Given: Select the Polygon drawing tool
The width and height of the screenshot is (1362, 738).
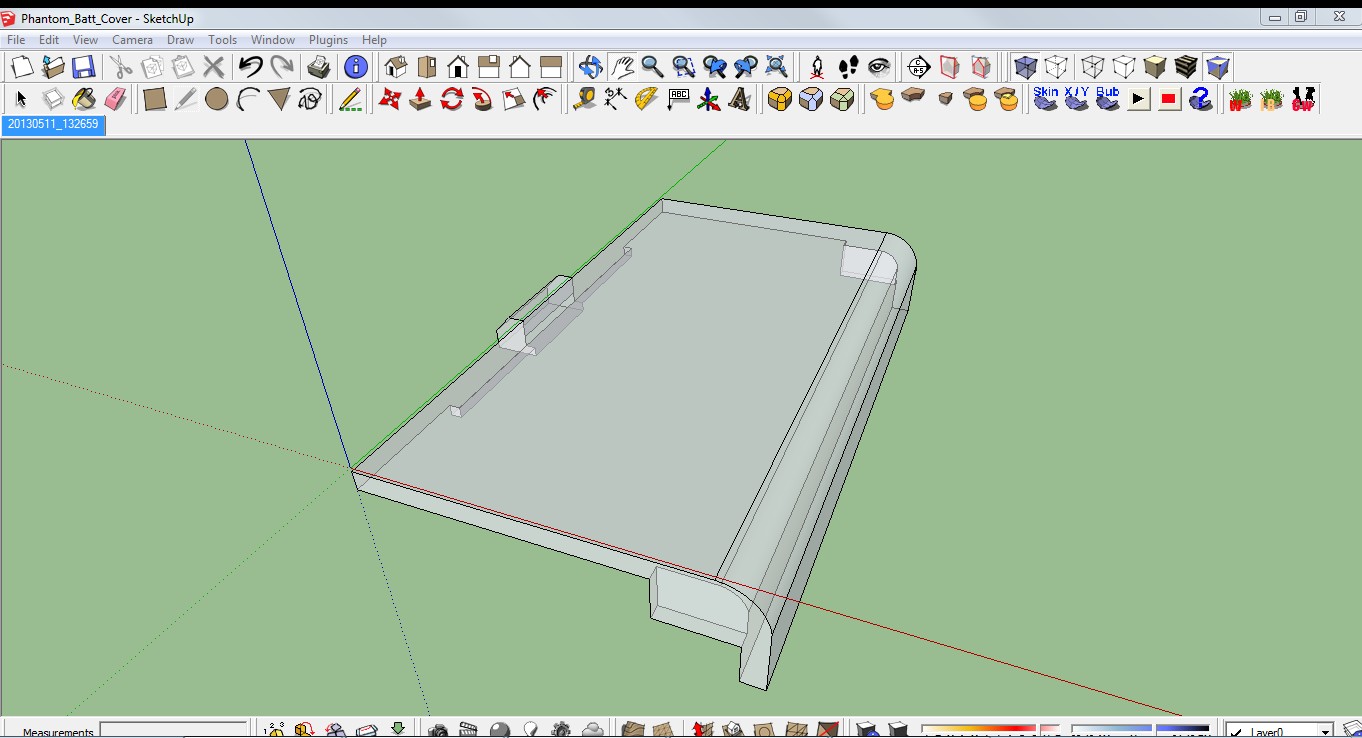Looking at the screenshot, I should pyautogui.click(x=279, y=99).
